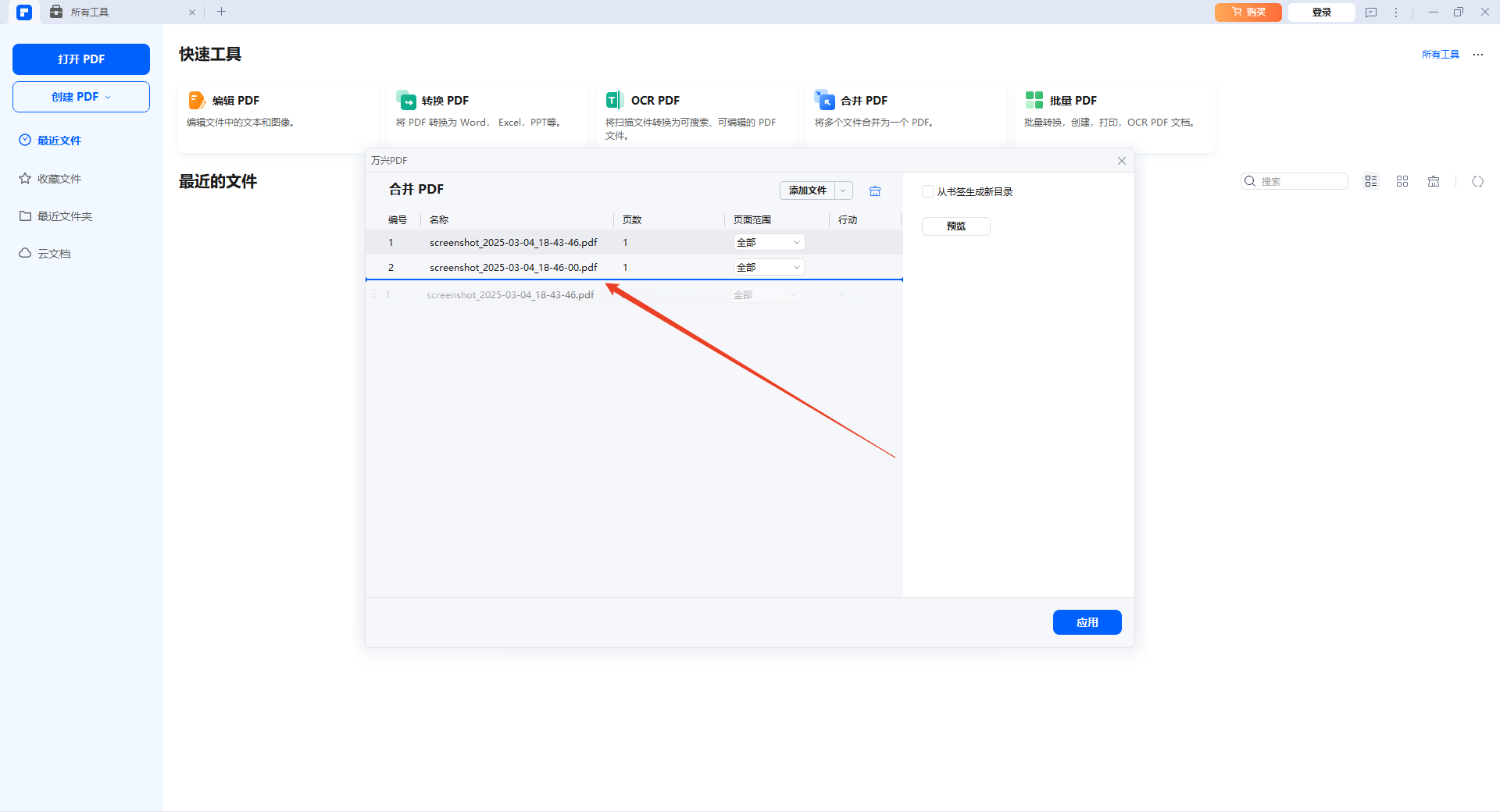This screenshot has height=812, width=1500.
Task: Switch recent files to list view
Action: tap(1371, 181)
